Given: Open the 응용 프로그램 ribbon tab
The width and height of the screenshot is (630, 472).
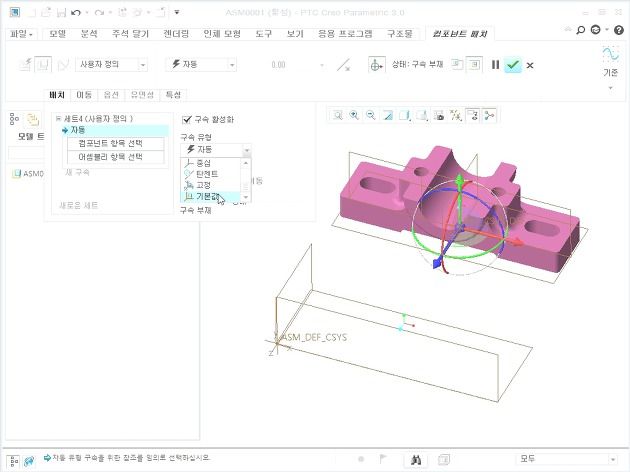Looking at the screenshot, I should point(345,34).
